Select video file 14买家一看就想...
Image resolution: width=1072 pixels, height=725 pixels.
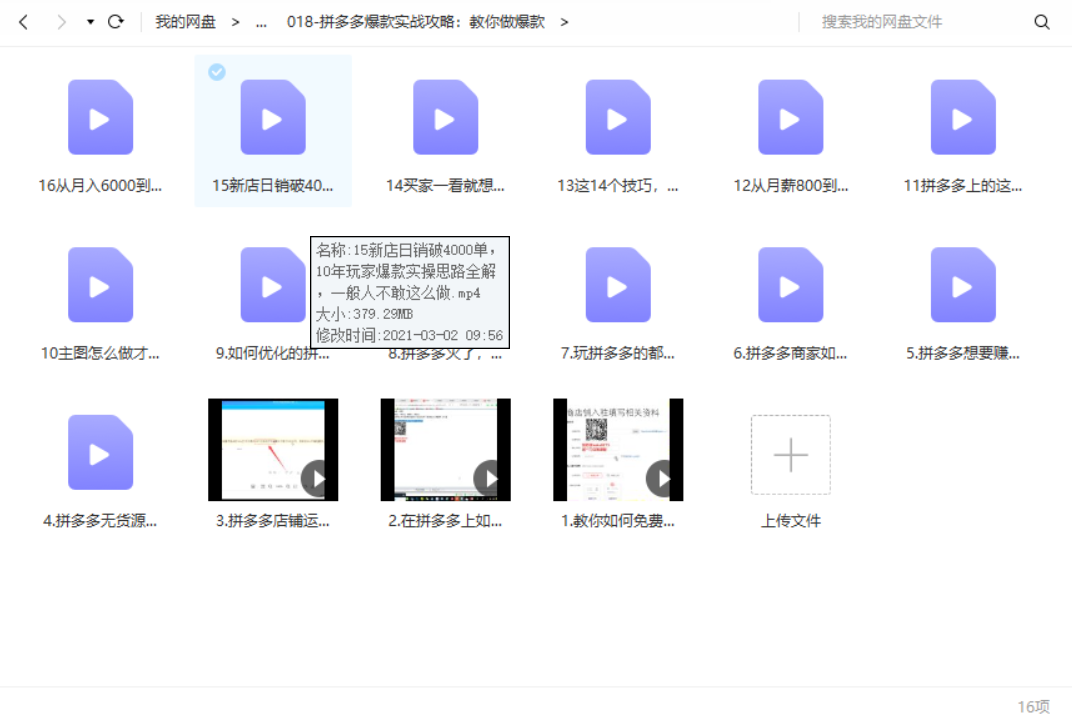pos(446,117)
